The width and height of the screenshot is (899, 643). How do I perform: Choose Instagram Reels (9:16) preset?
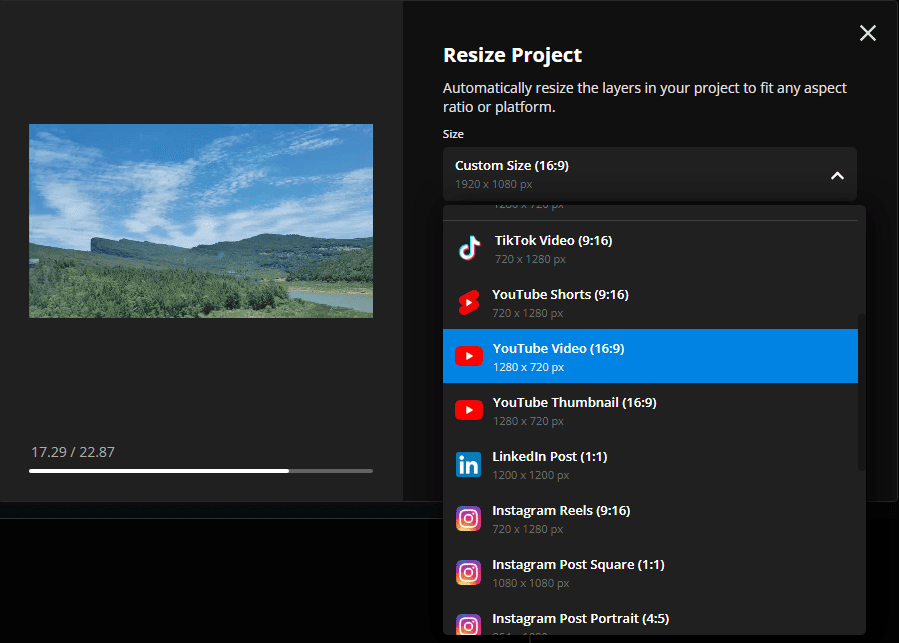point(650,519)
